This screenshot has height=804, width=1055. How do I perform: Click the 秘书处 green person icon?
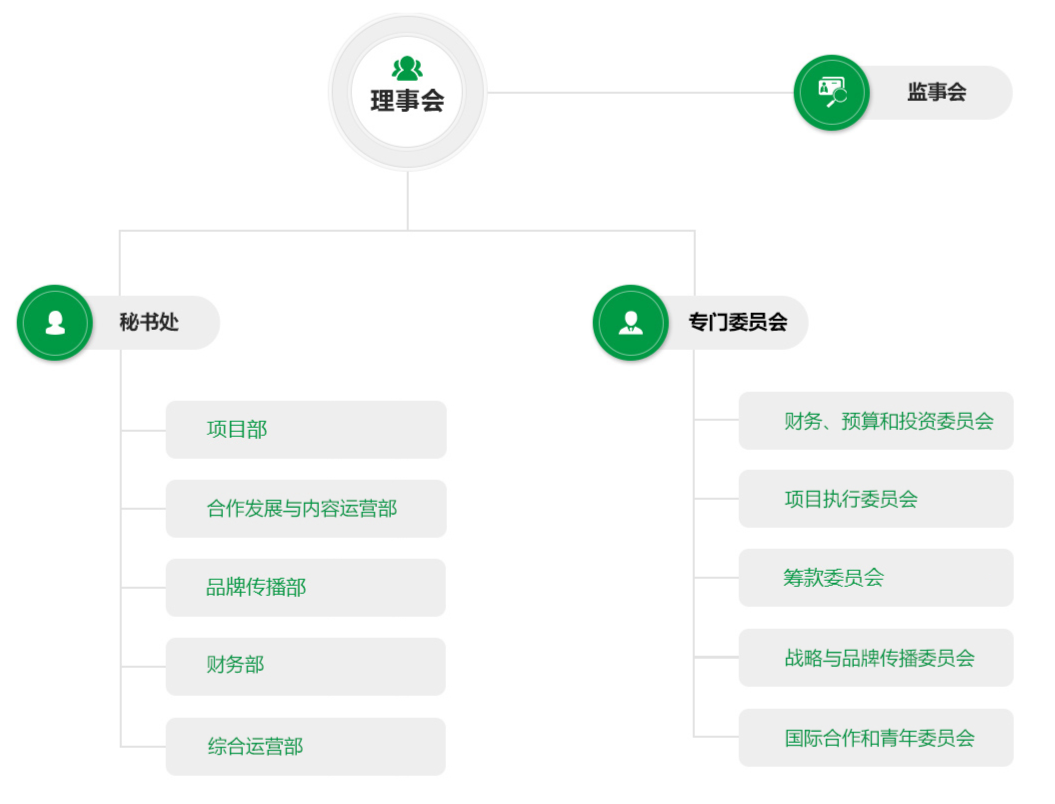pyautogui.click(x=55, y=323)
